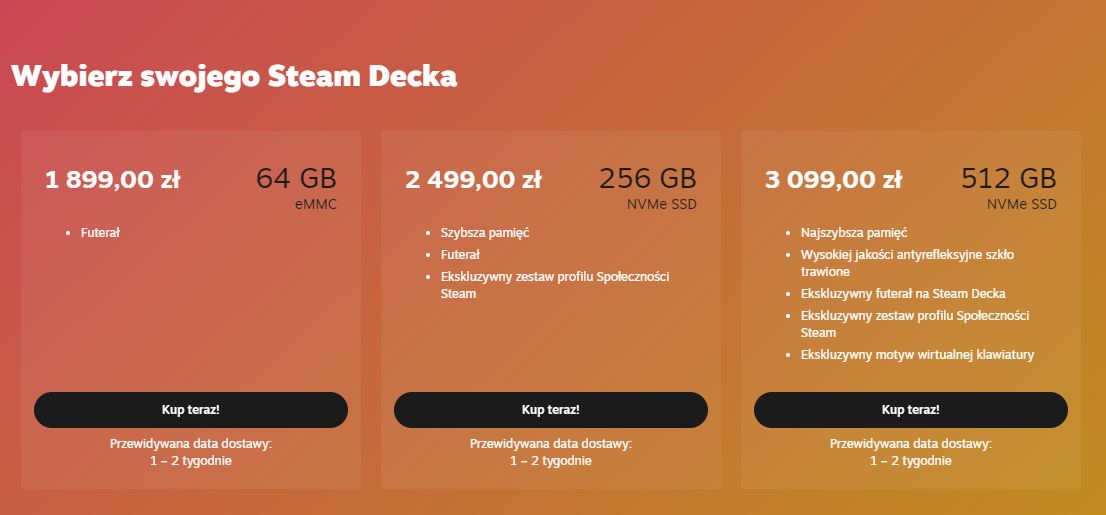Click the 2 499,00 zł price
The width and height of the screenshot is (1106, 515).
[473, 180]
